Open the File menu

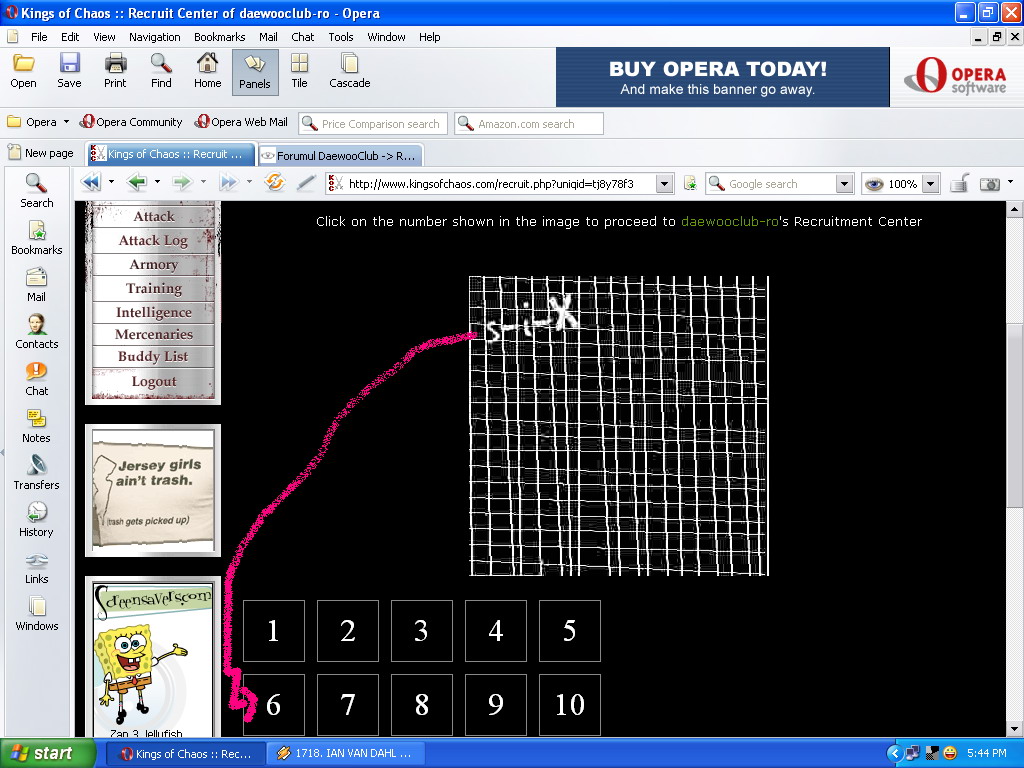point(39,37)
